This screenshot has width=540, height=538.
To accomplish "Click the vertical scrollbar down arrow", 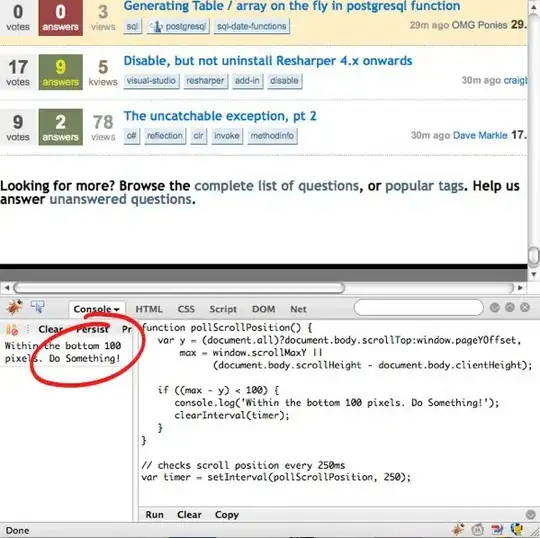I will point(533,275).
